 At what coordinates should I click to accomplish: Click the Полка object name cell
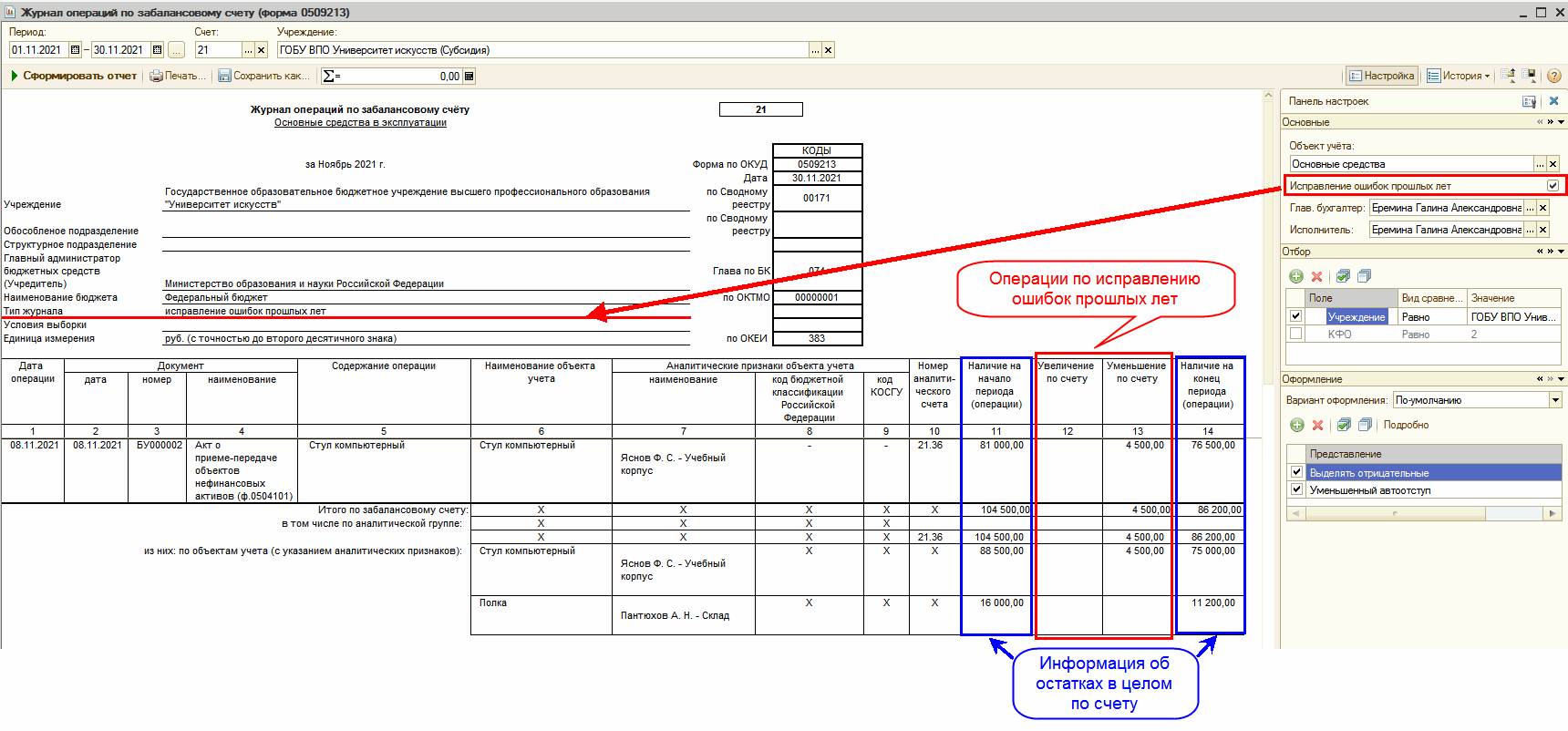(542, 615)
